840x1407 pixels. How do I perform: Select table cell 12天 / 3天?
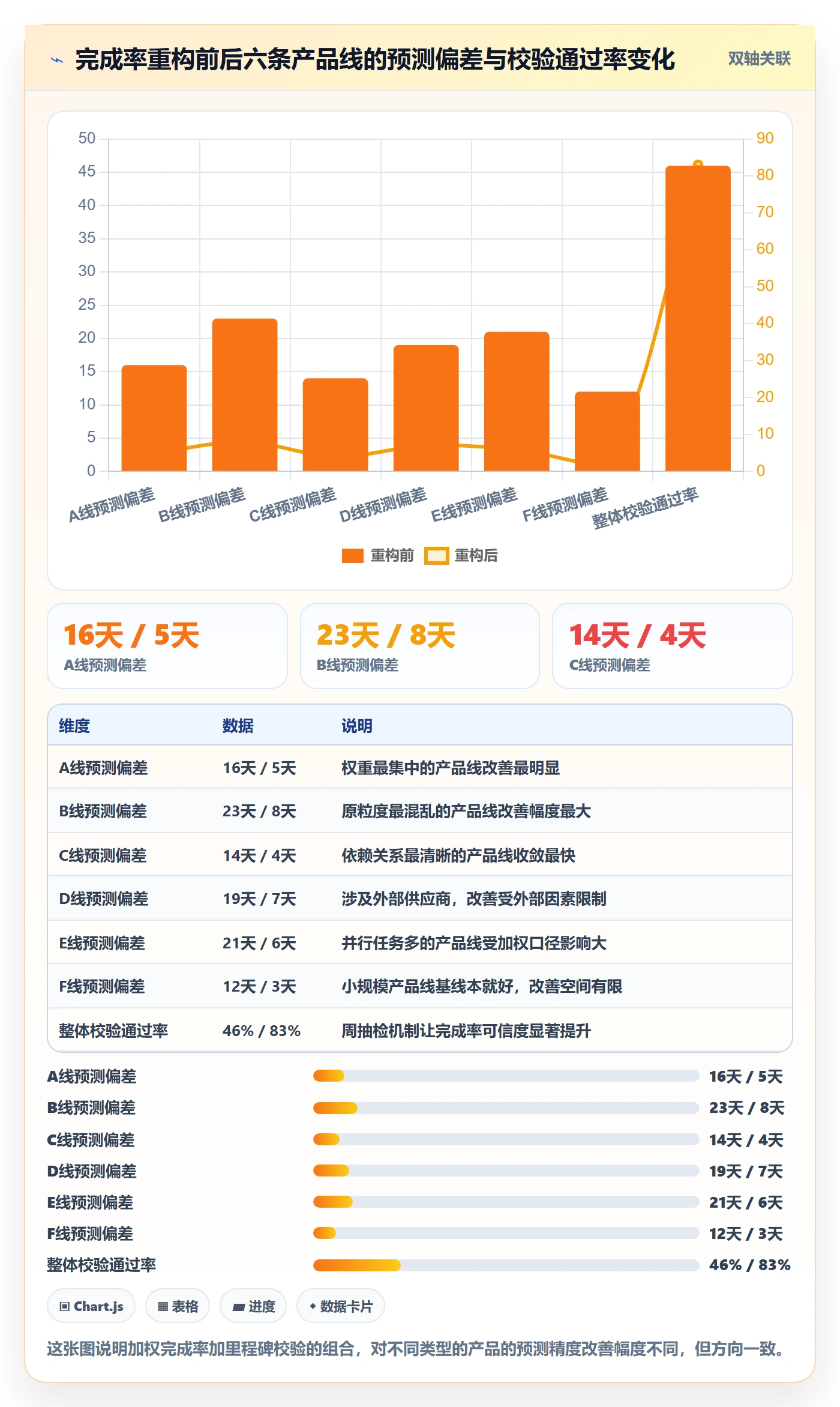tap(259, 986)
